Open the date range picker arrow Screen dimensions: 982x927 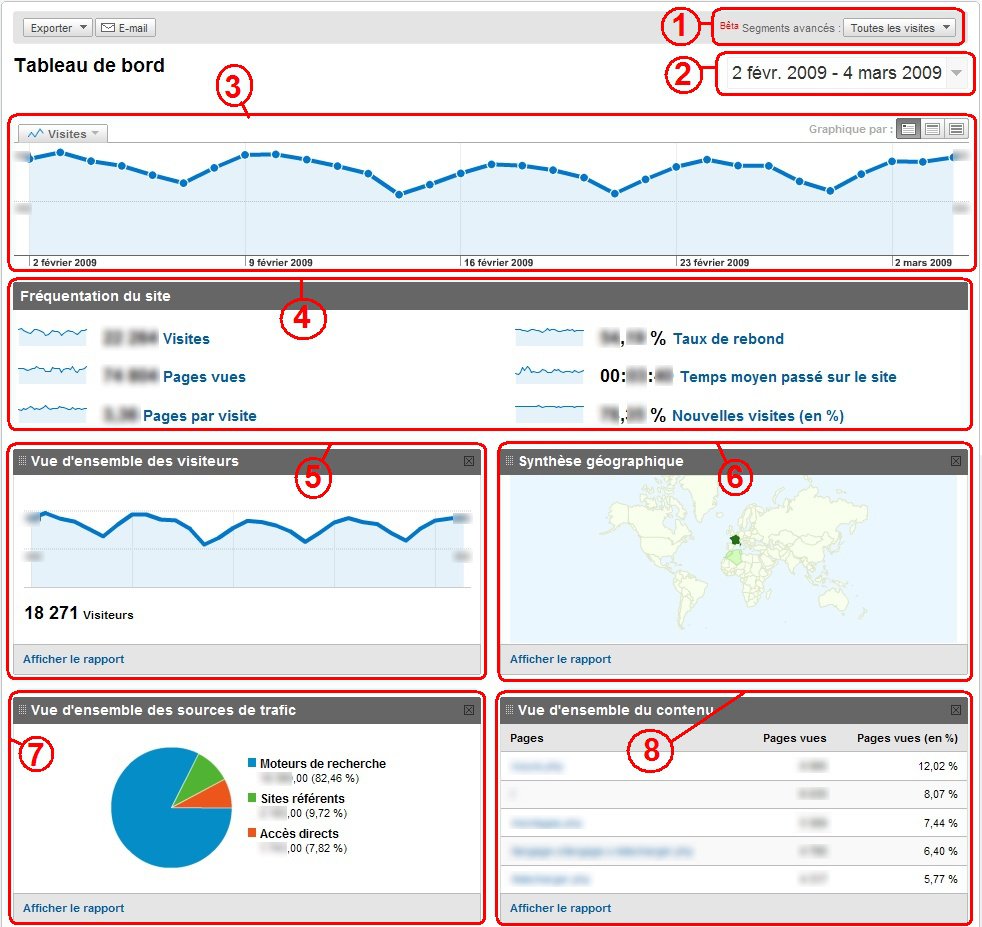(x=958, y=73)
